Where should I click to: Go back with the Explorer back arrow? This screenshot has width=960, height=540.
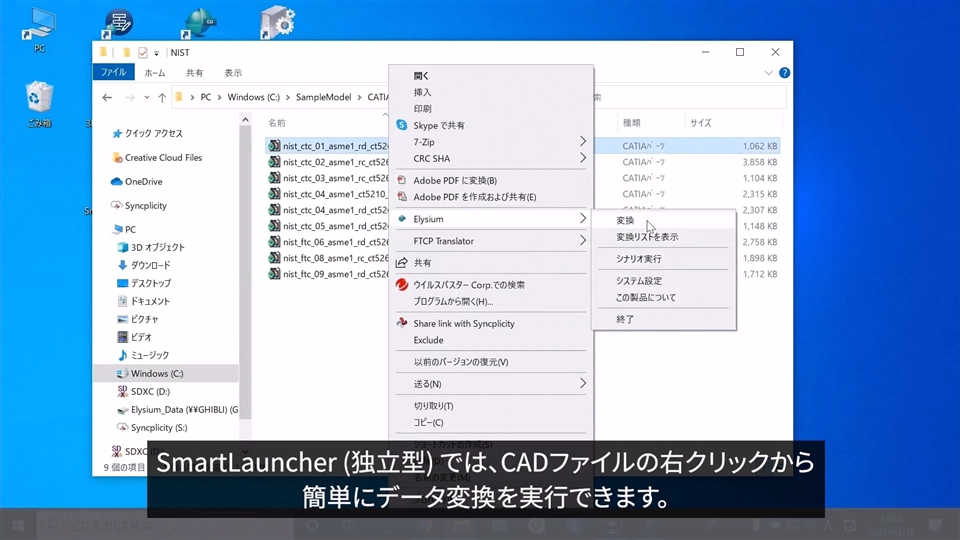(x=107, y=97)
